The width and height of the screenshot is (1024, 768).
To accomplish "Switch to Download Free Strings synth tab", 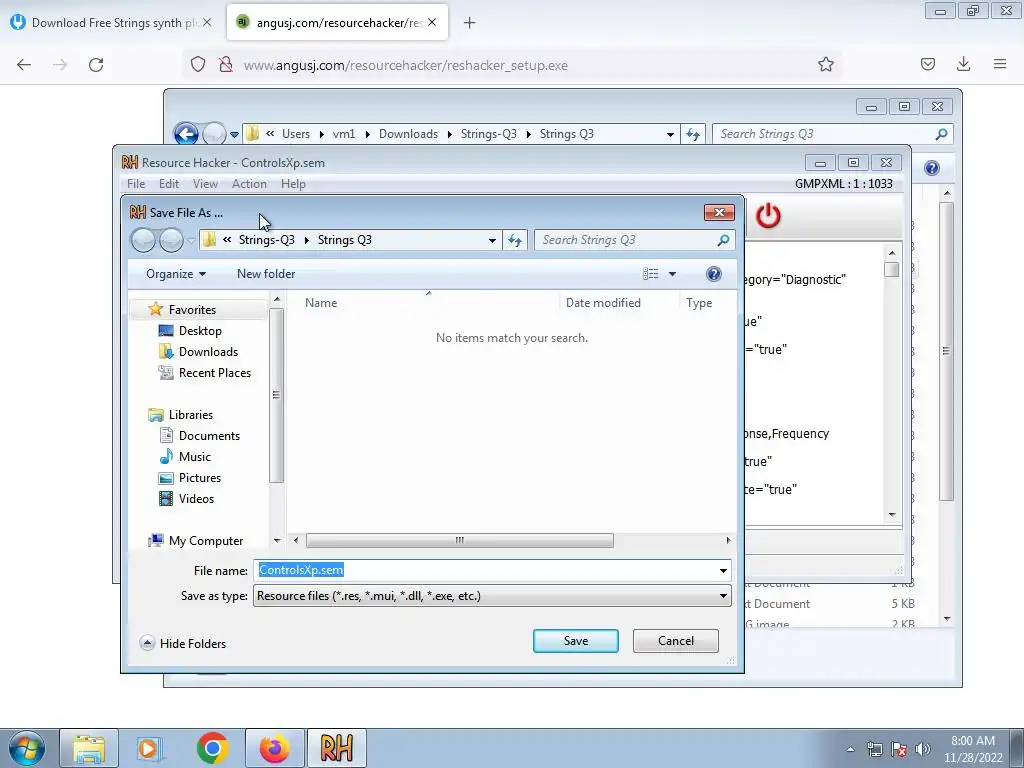I will click(x=110, y=23).
